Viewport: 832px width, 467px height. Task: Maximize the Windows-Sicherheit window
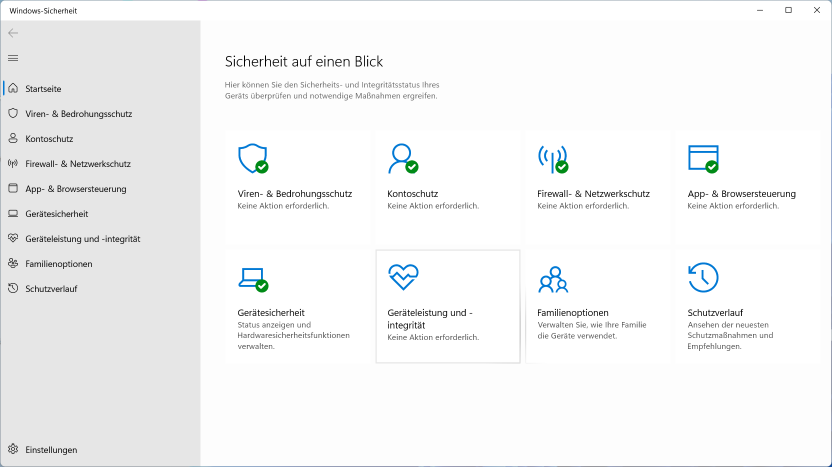pos(788,10)
